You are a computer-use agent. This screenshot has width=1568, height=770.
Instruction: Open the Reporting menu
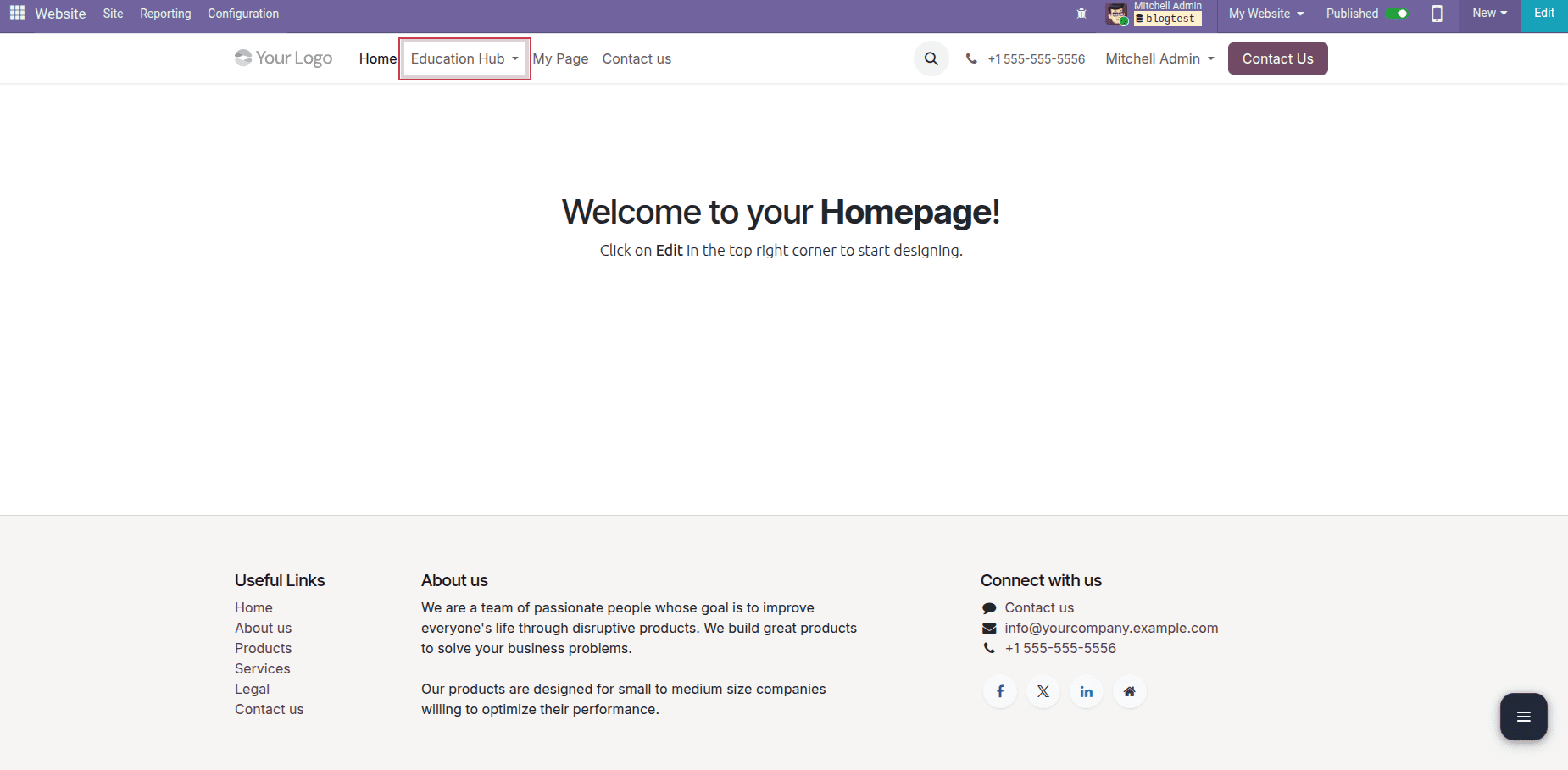pos(165,14)
